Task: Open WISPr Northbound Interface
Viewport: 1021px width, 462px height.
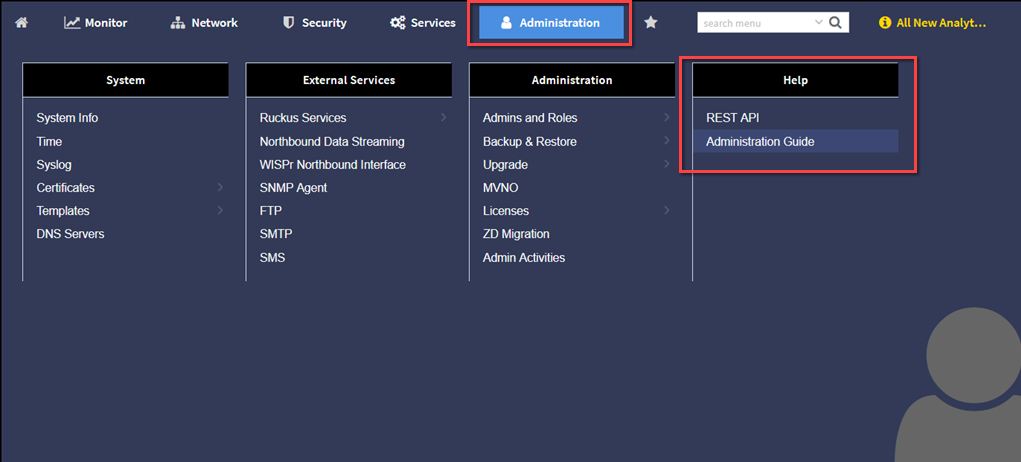Action: 333,165
